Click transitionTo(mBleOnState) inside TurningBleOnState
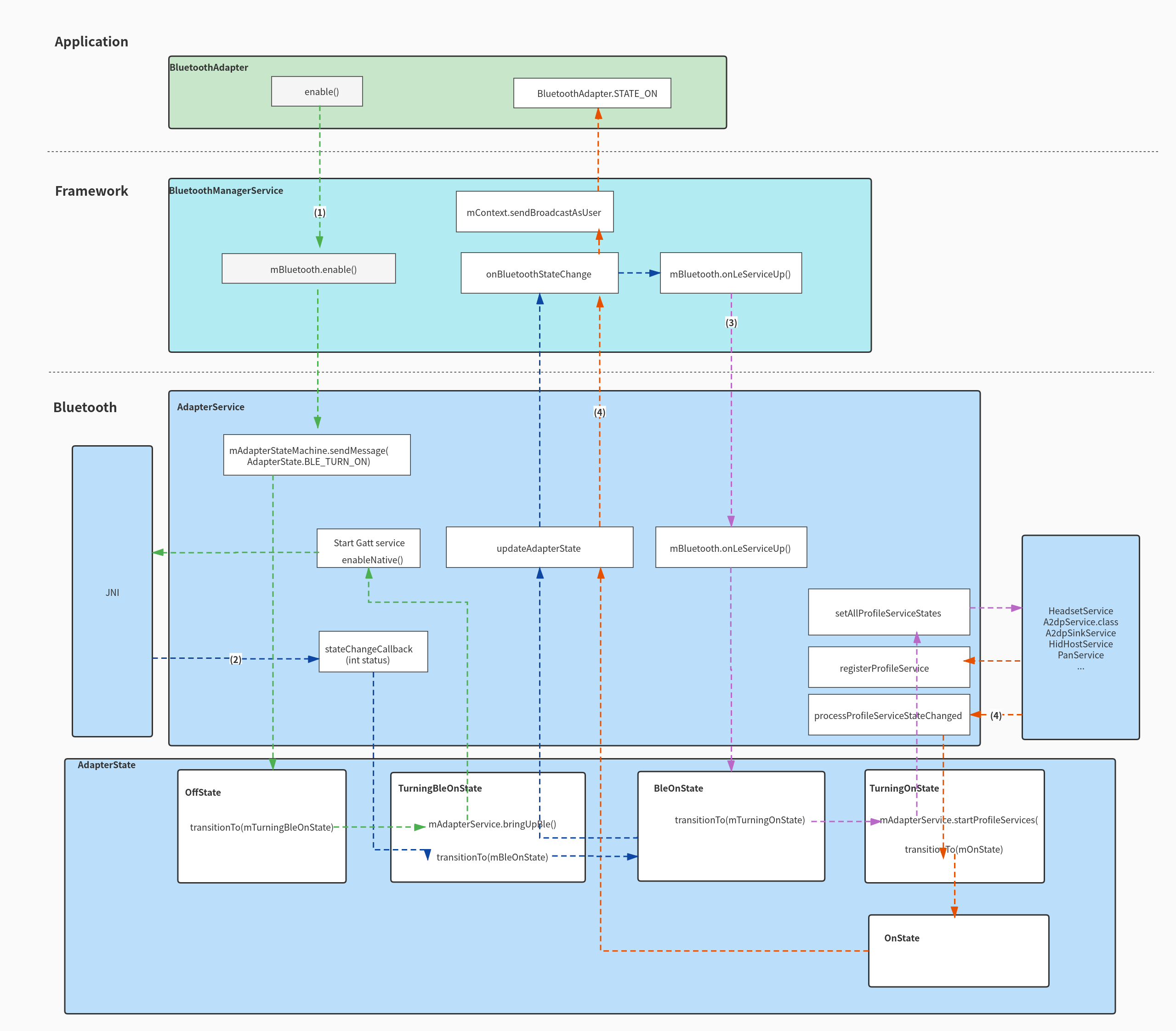This screenshot has width=1176, height=1031. coord(493,857)
